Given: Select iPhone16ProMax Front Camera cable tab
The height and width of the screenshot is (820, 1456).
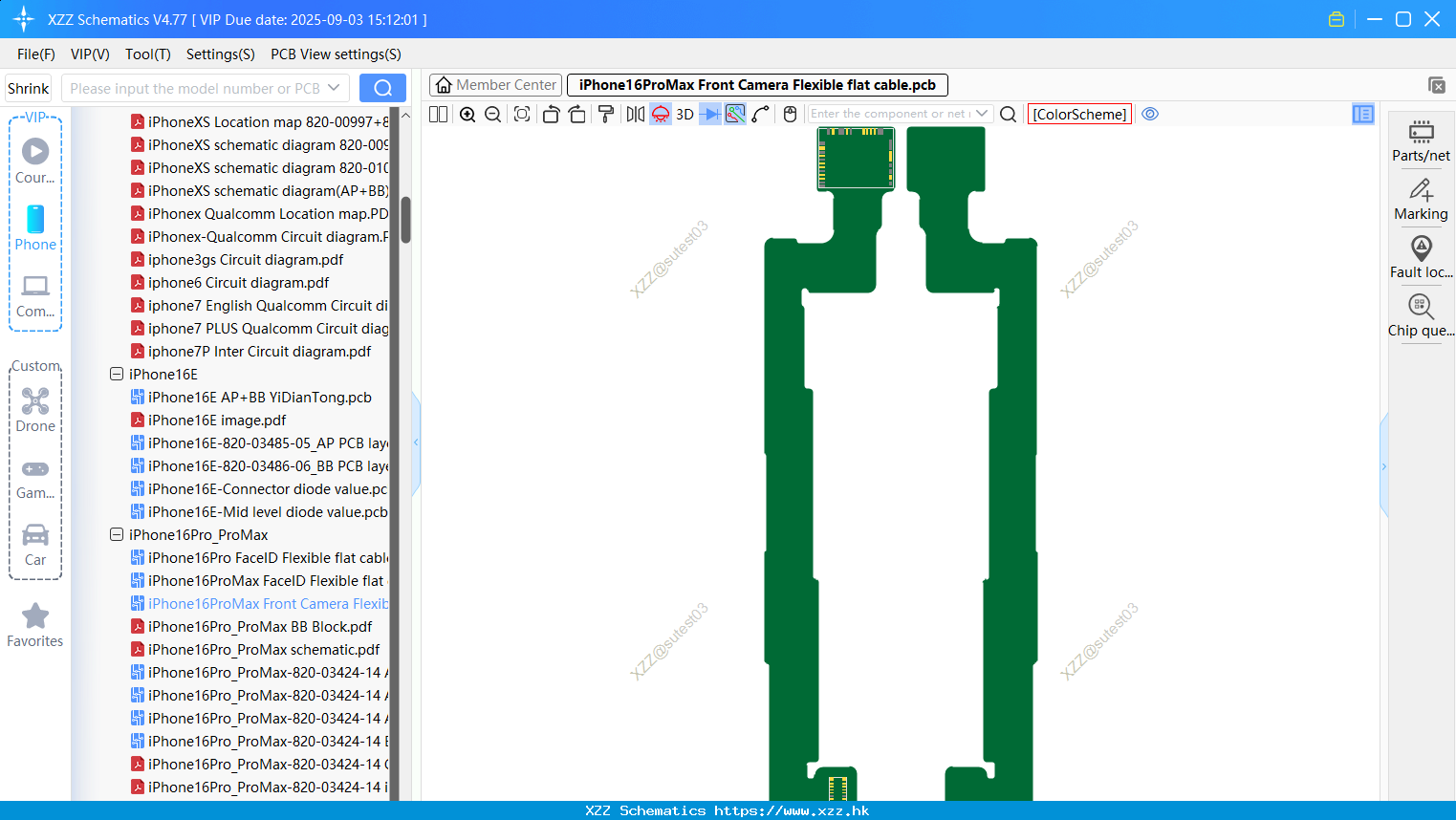Looking at the screenshot, I should click(x=757, y=85).
